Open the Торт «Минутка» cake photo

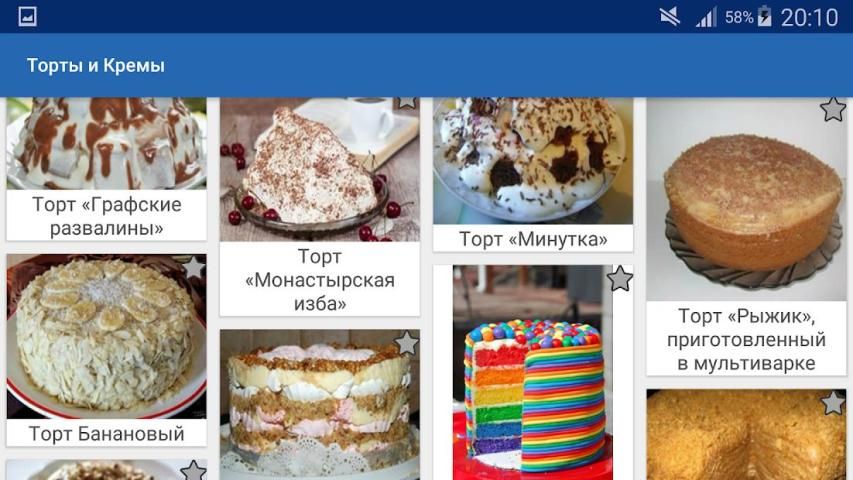(533, 161)
